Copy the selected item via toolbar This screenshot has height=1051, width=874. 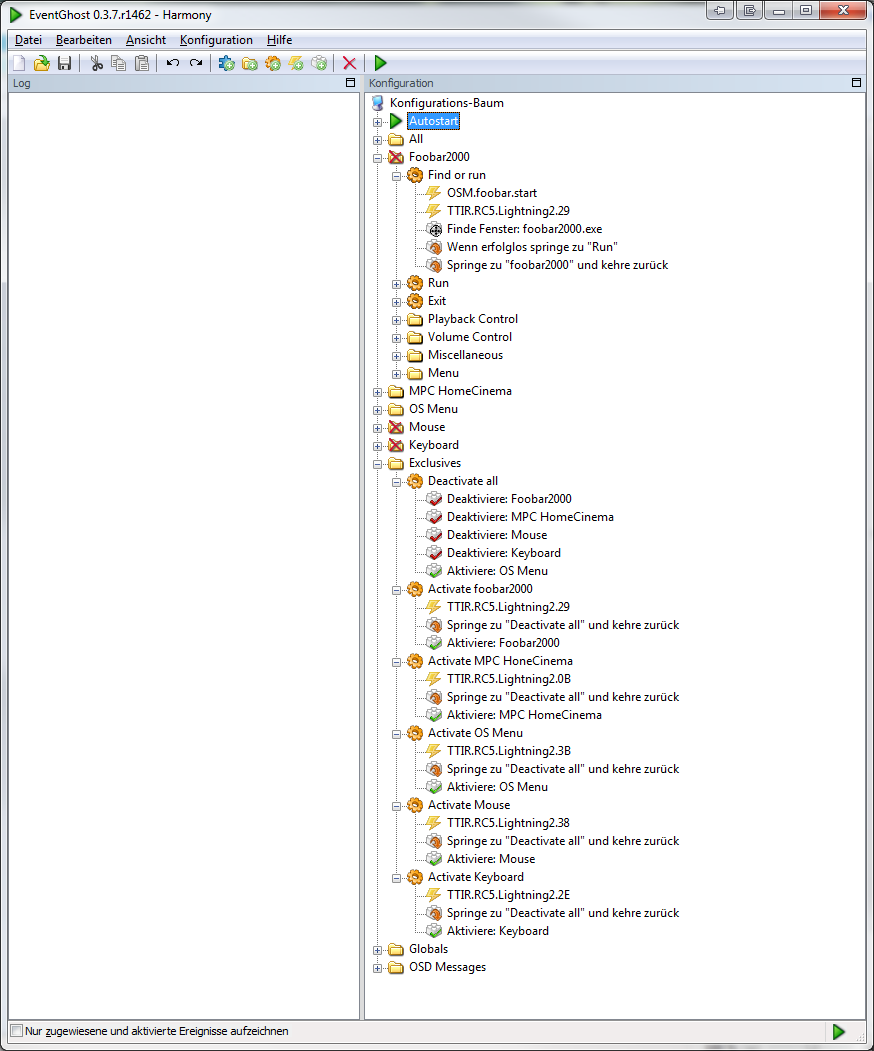[119, 63]
